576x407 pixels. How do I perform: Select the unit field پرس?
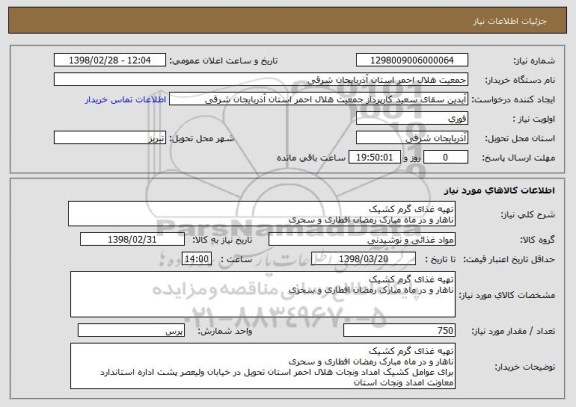click(x=131, y=331)
